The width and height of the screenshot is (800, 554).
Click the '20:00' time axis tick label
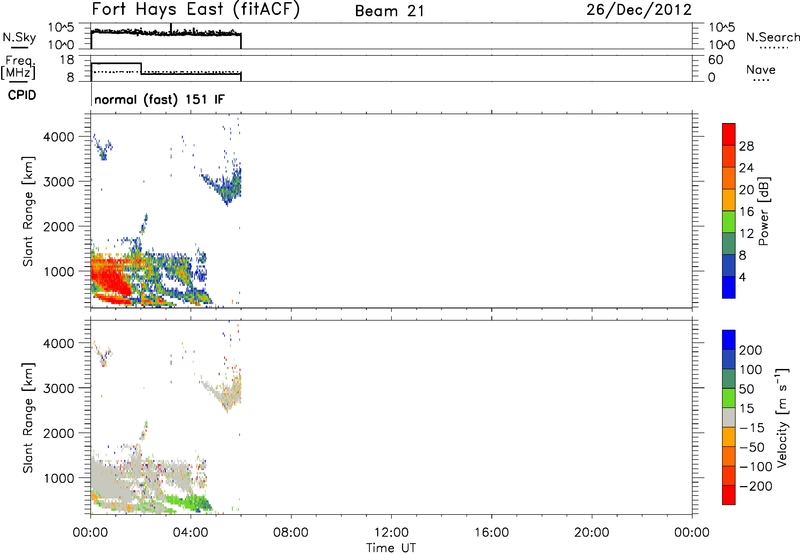coord(592,533)
